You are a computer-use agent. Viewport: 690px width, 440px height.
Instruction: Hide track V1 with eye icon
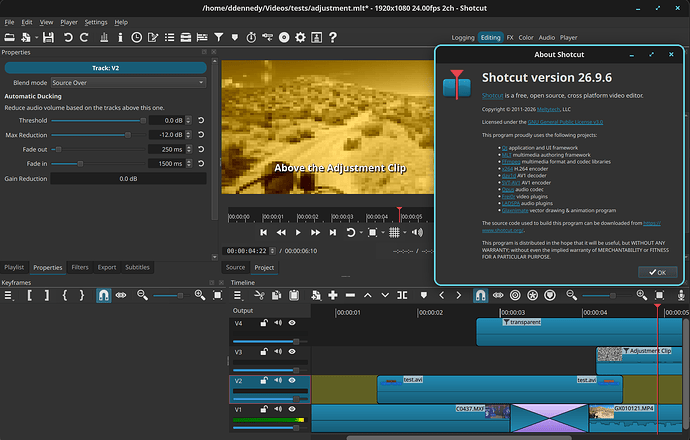[292, 409]
